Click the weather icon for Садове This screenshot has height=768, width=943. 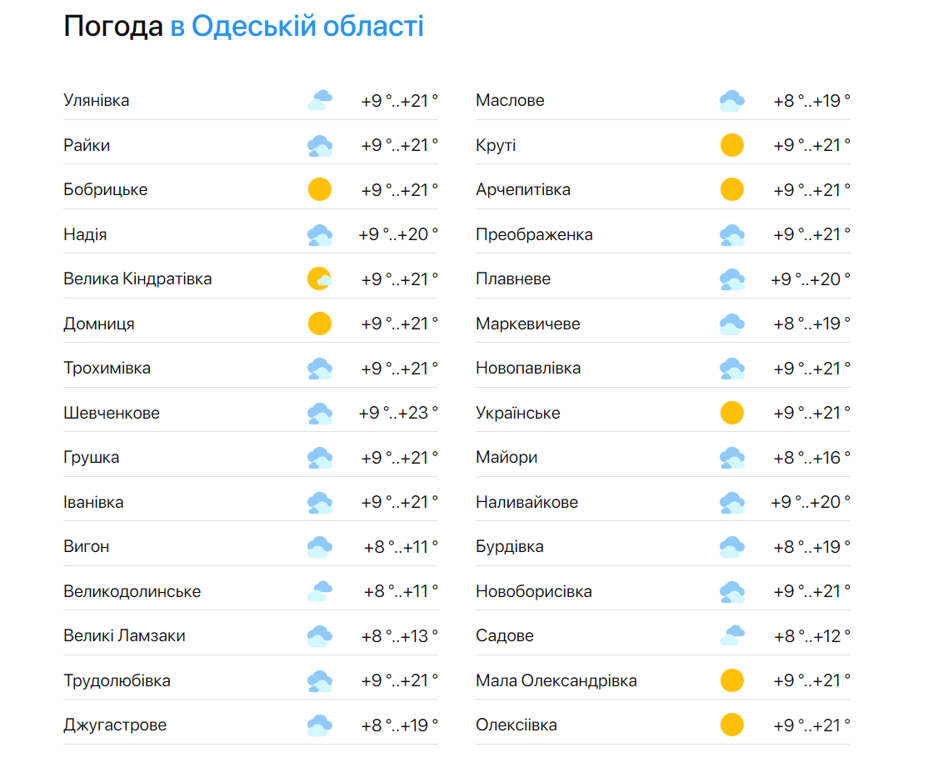732,636
